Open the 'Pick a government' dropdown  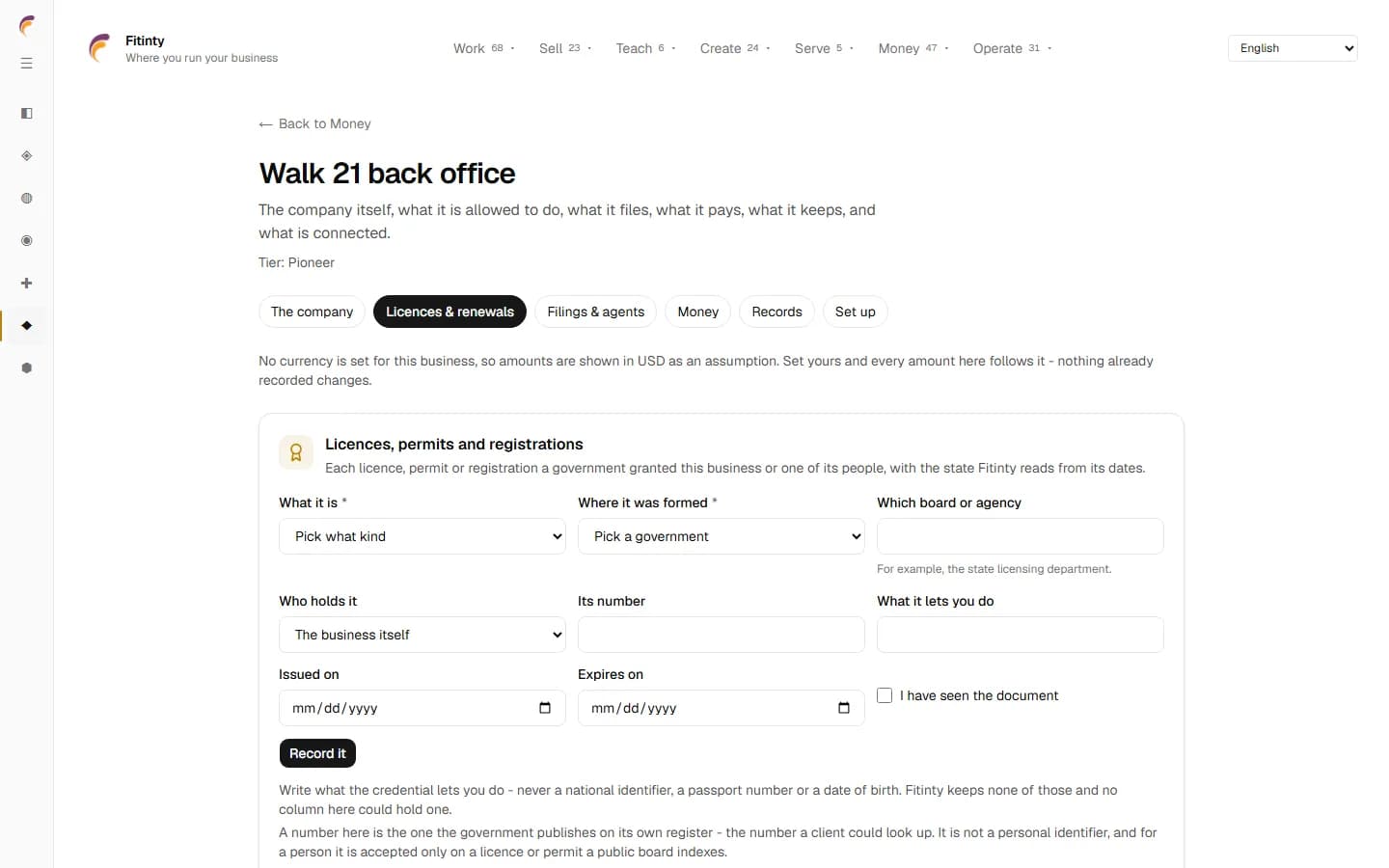point(722,536)
